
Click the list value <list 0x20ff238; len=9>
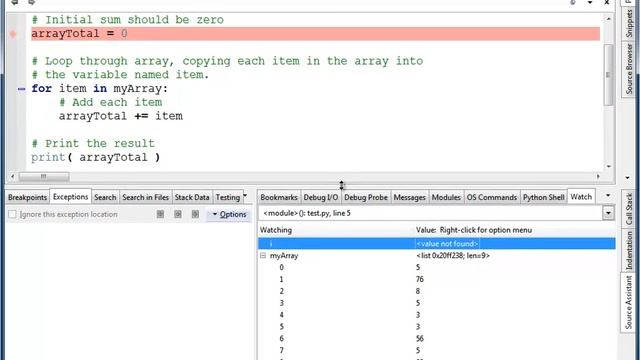click(x=453, y=256)
